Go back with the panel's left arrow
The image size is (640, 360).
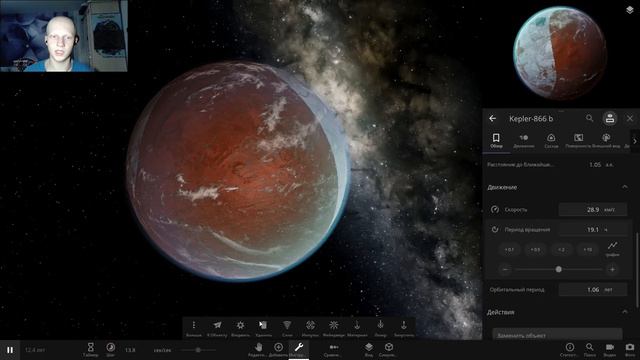pyautogui.click(x=493, y=118)
